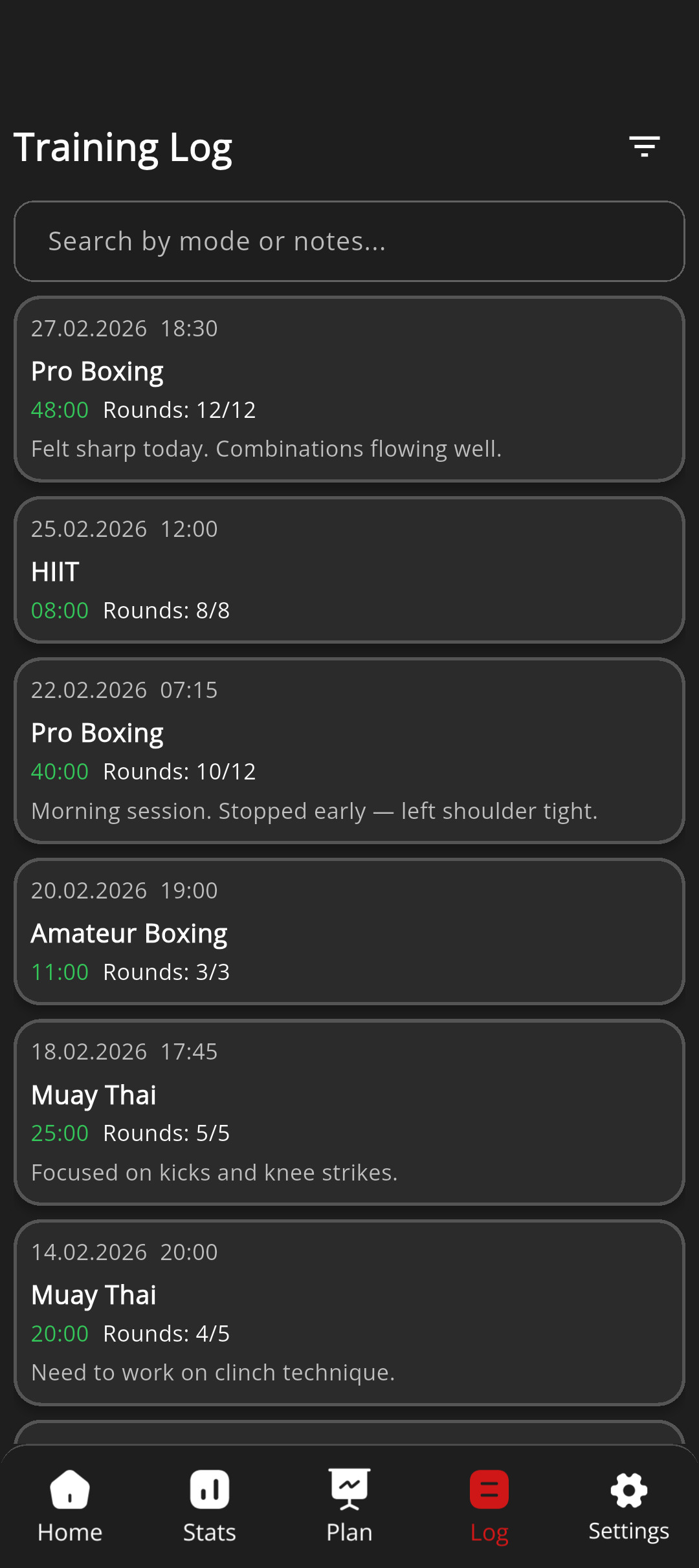Open the filter options icon
The image size is (699, 1568).
tap(644, 147)
